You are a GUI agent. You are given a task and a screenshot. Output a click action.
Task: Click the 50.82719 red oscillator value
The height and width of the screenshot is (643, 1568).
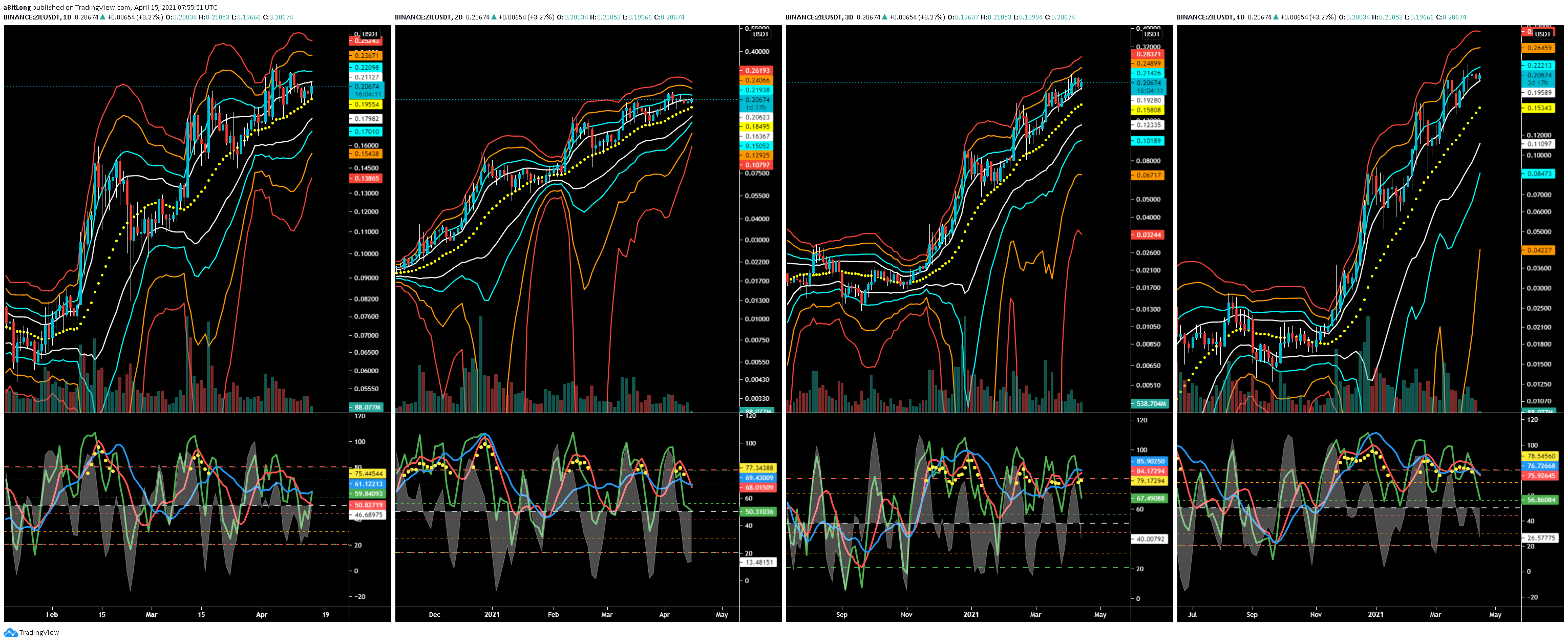(x=368, y=505)
